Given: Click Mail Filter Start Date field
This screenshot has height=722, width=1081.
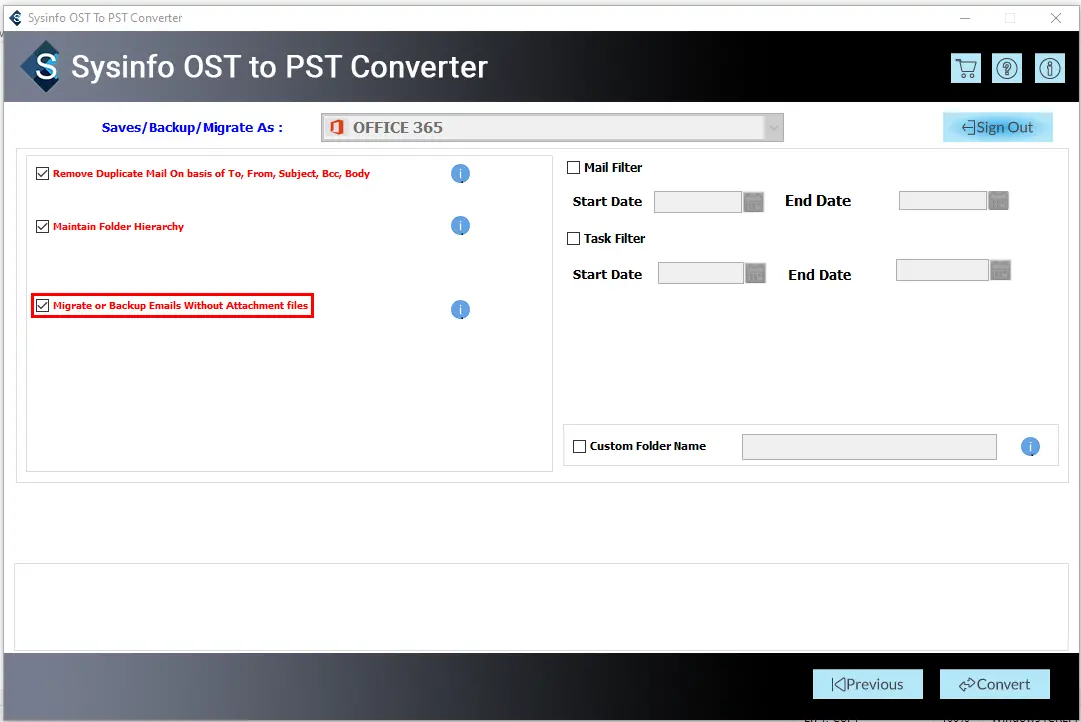Looking at the screenshot, I should (x=698, y=202).
